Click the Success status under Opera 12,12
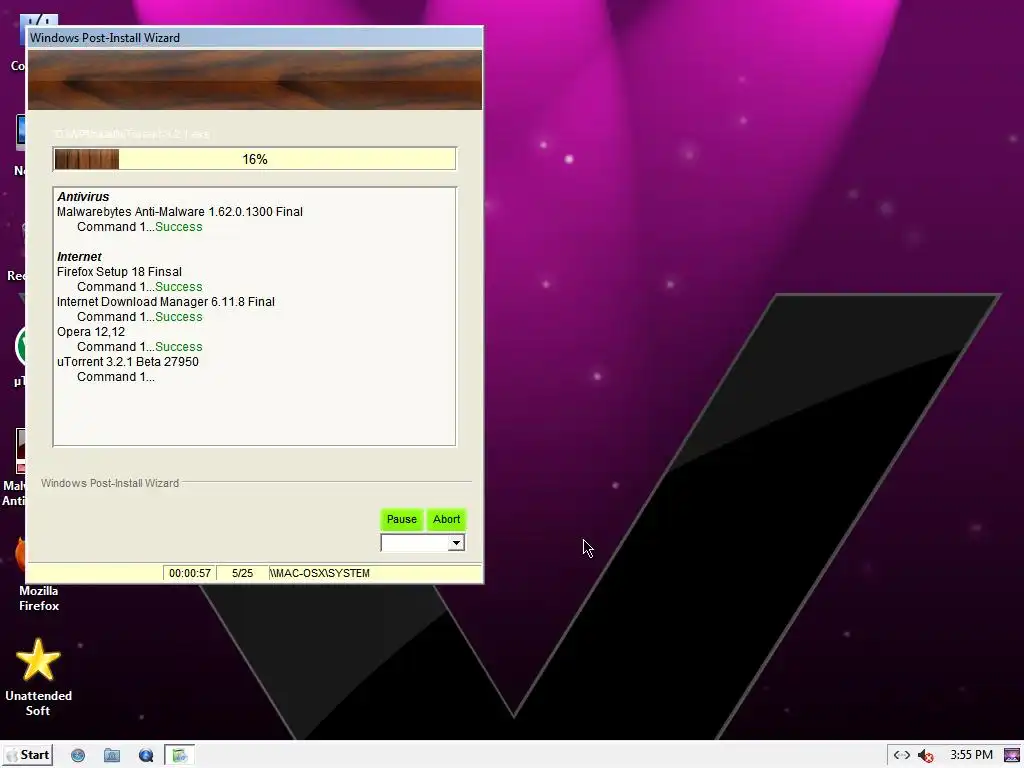Viewport: 1024px width, 768px height. [x=179, y=347]
